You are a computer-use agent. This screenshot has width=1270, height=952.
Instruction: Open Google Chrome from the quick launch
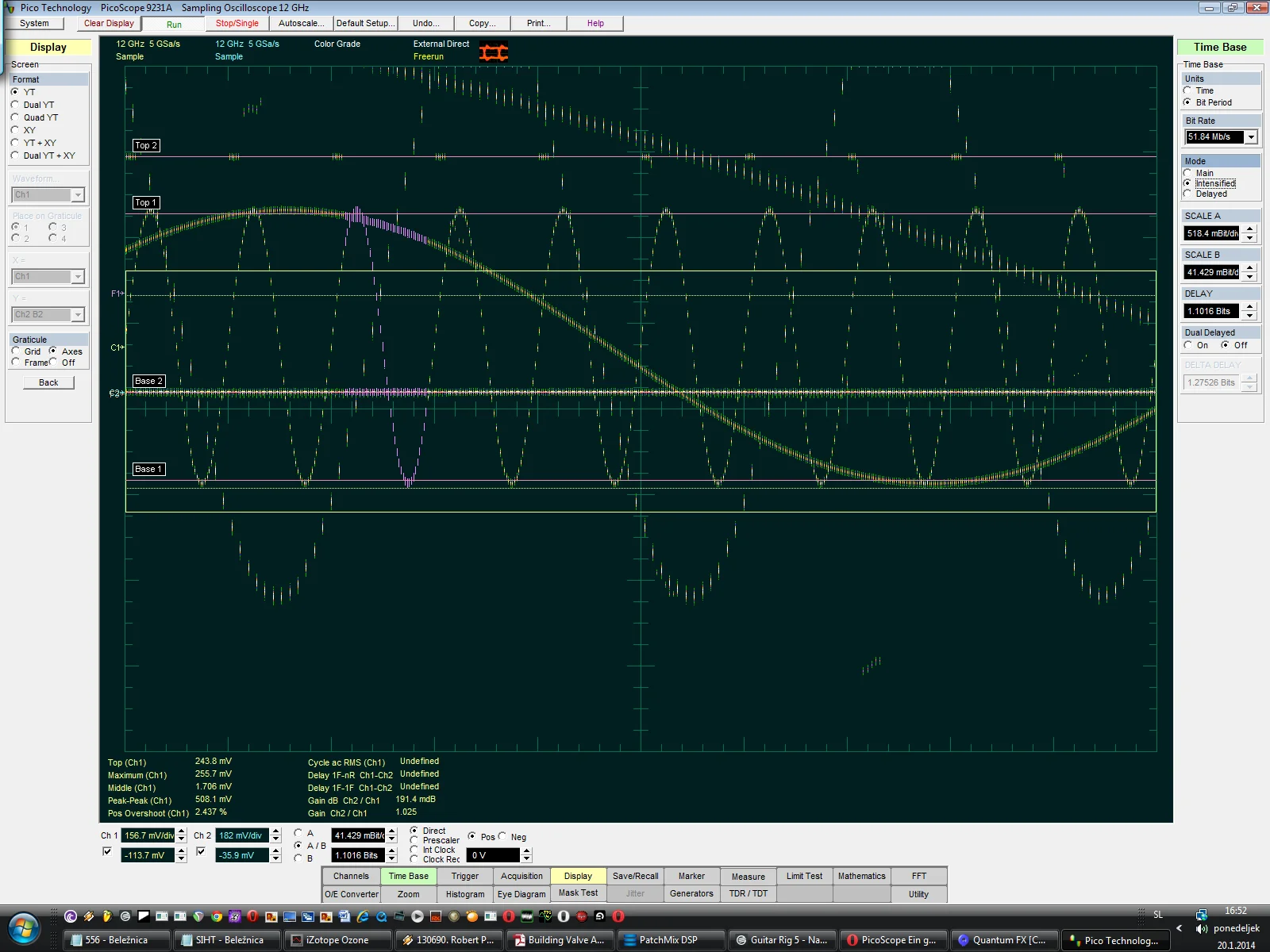pyautogui.click(x=217, y=916)
